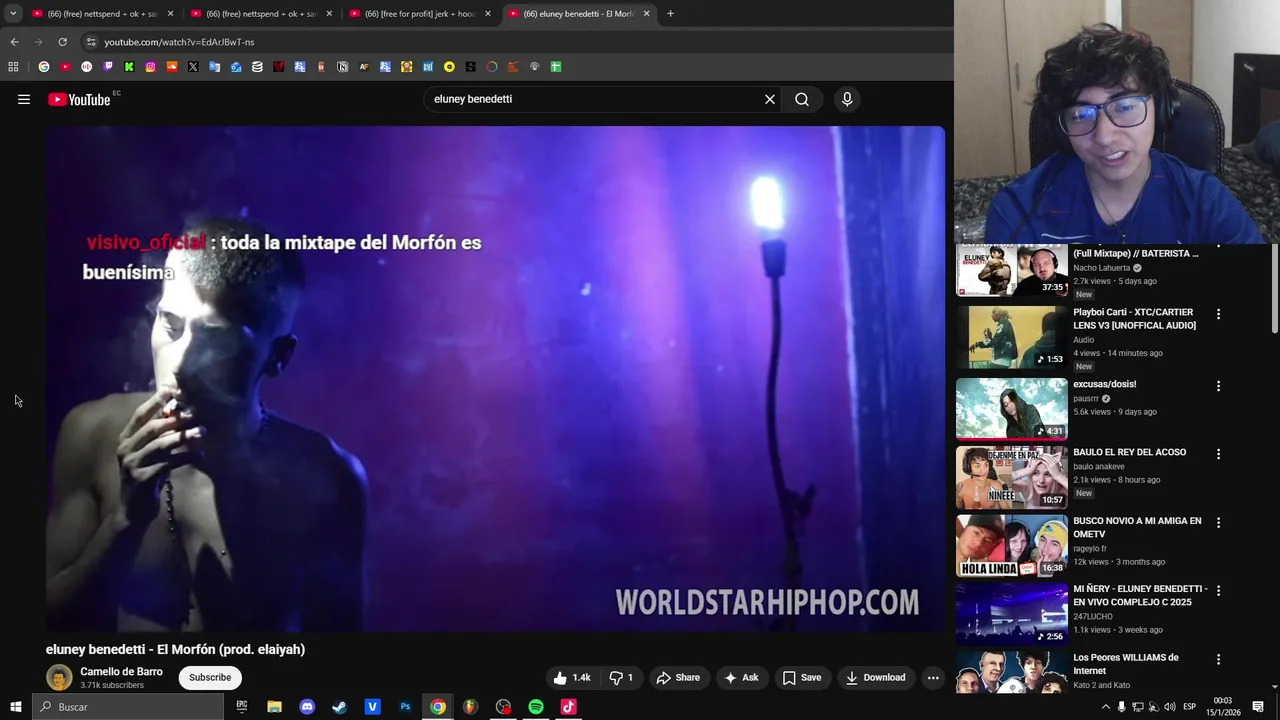Open options for BUSCO NOVIO A MI AMIGA
Image resolution: width=1280 pixels, height=720 pixels.
point(1218,522)
